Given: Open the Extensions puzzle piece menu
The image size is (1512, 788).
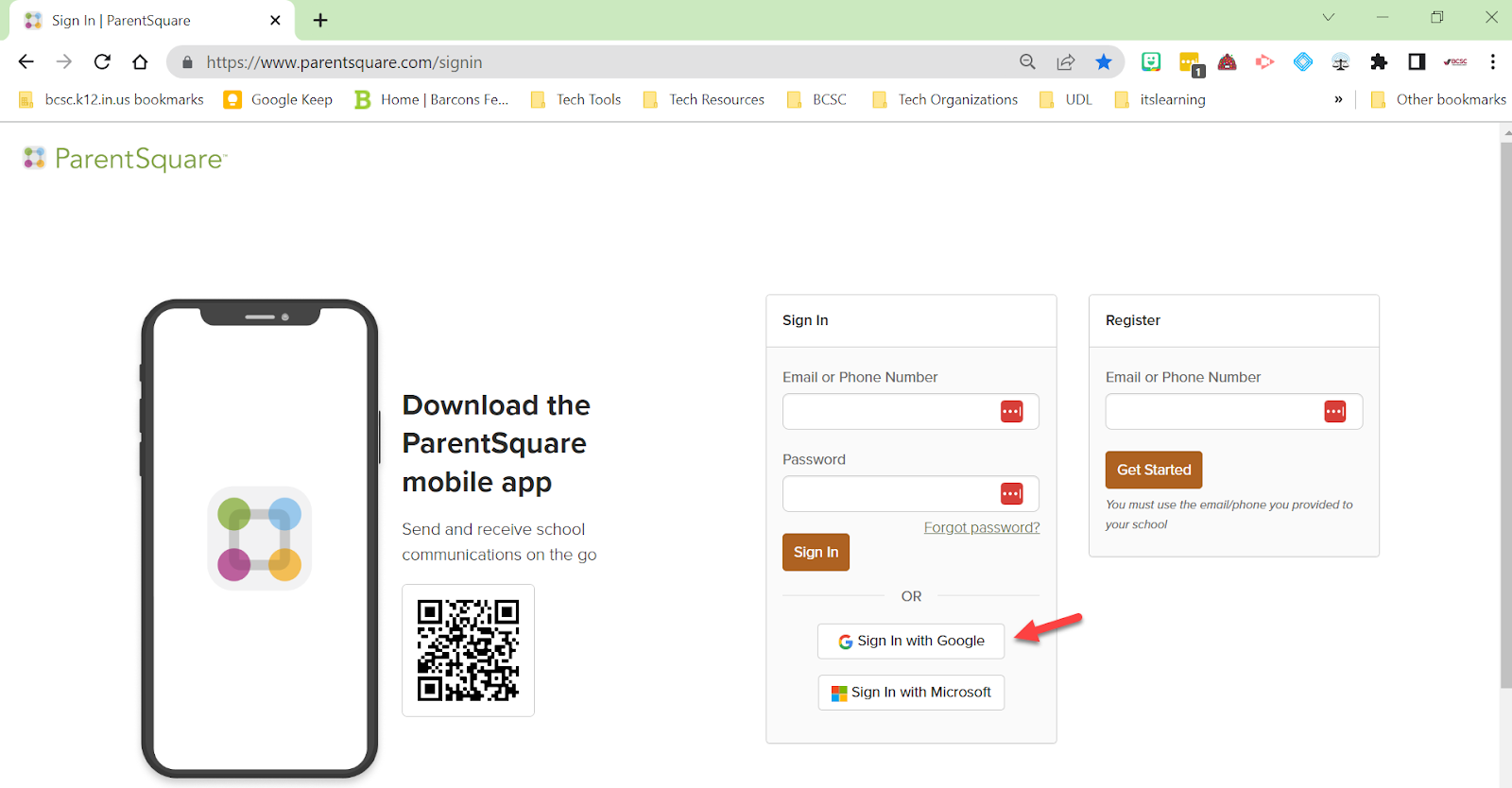Looking at the screenshot, I should point(1379,62).
